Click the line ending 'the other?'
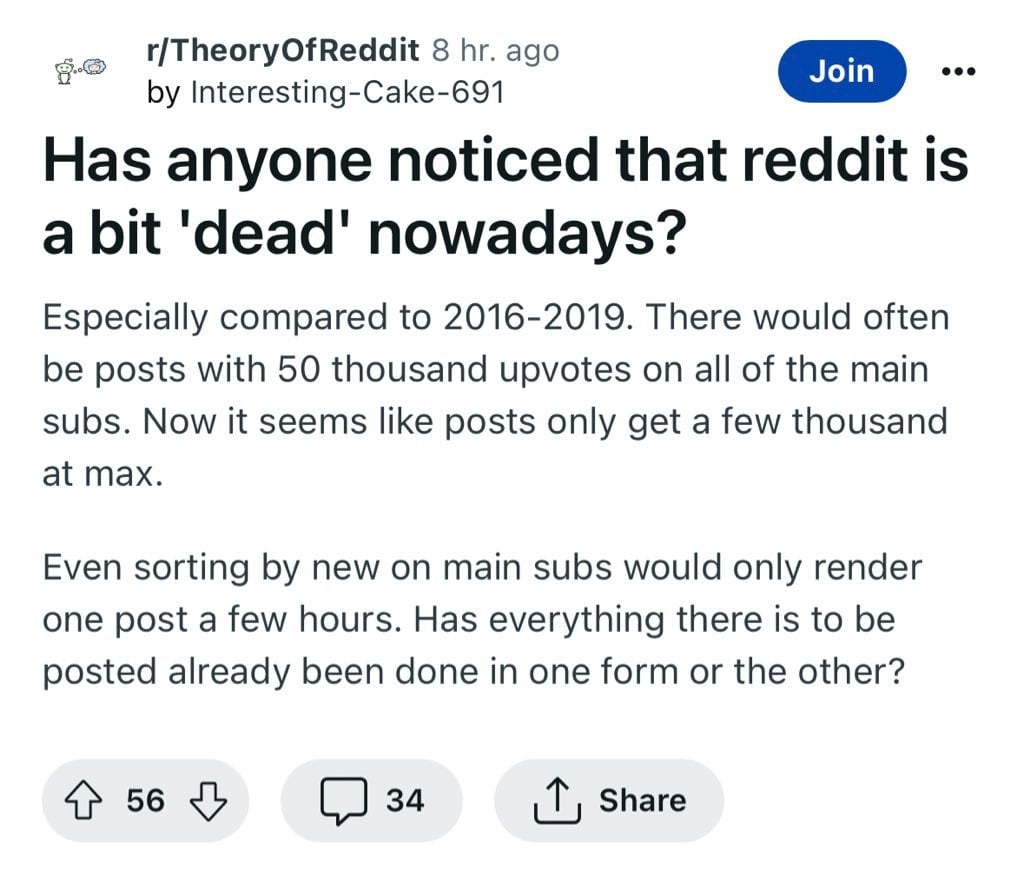The image size is (1024, 876). point(474,672)
